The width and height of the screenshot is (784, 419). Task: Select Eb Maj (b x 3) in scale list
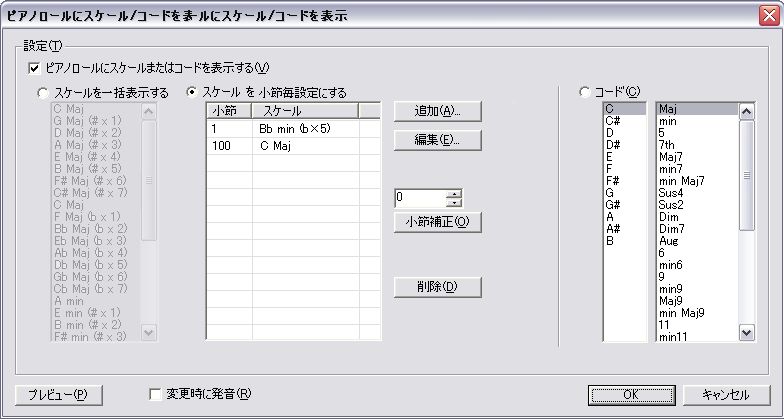click(96, 241)
